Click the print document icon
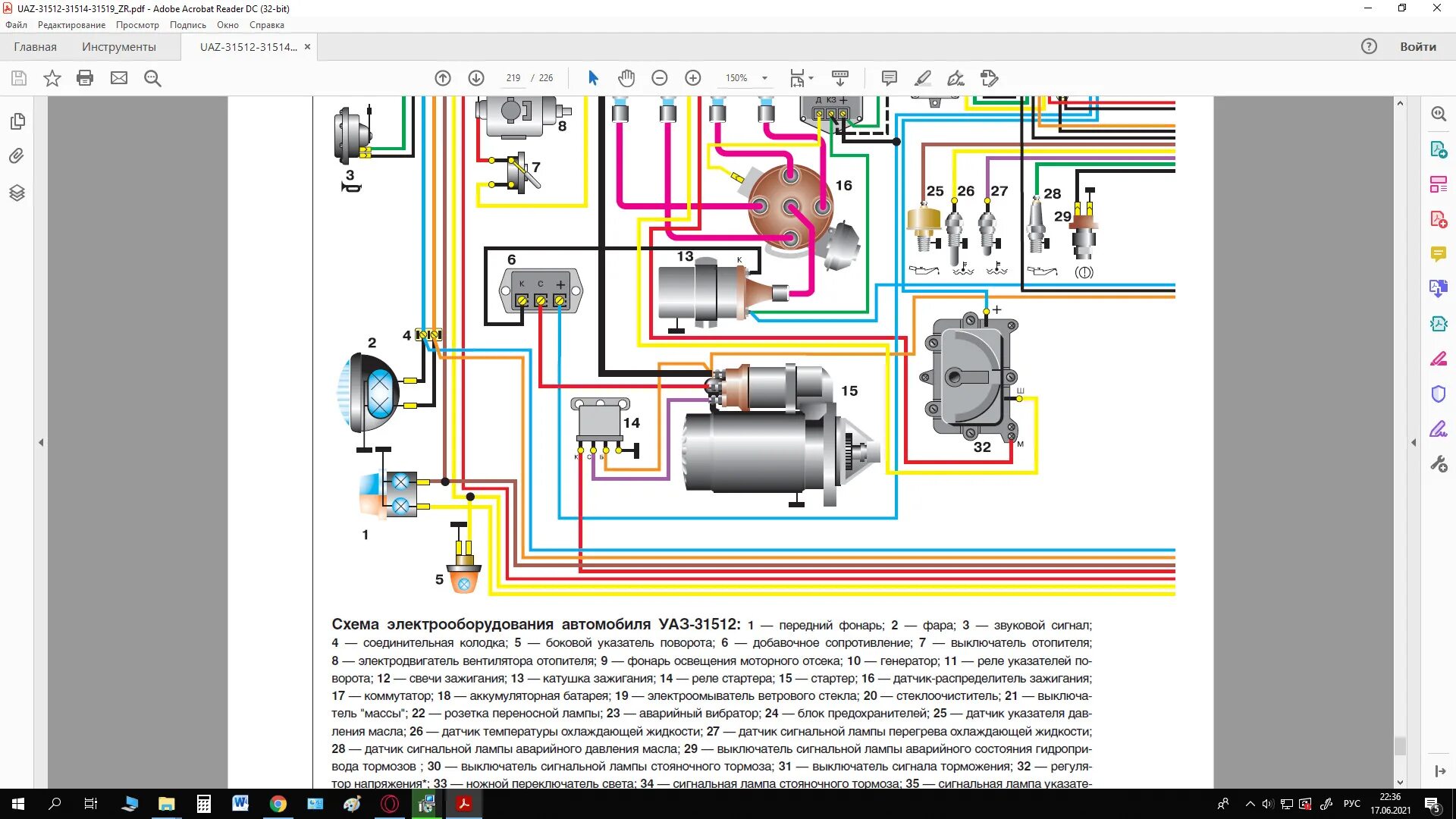The image size is (1456, 819). tap(85, 78)
